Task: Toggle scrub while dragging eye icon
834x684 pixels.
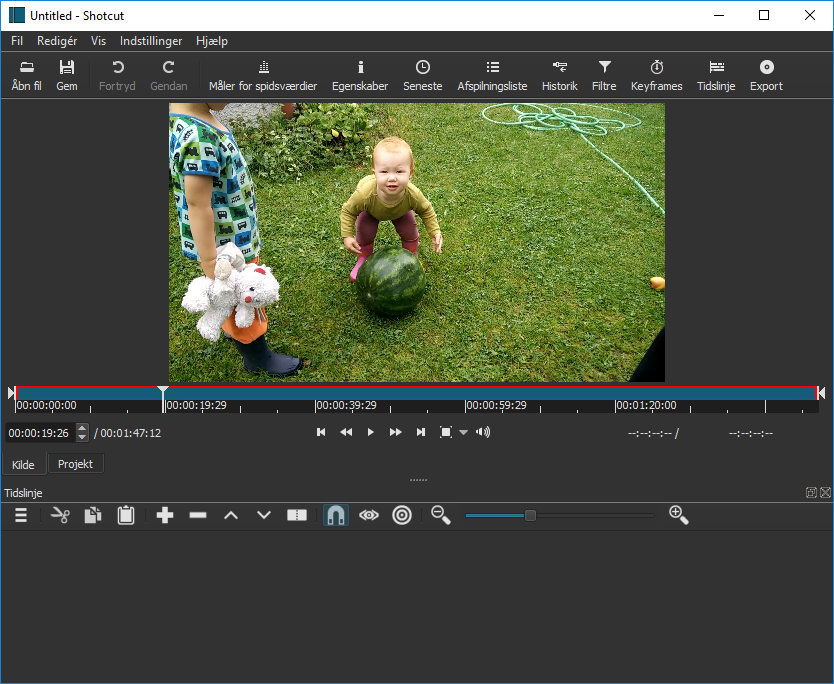Action: tap(369, 515)
